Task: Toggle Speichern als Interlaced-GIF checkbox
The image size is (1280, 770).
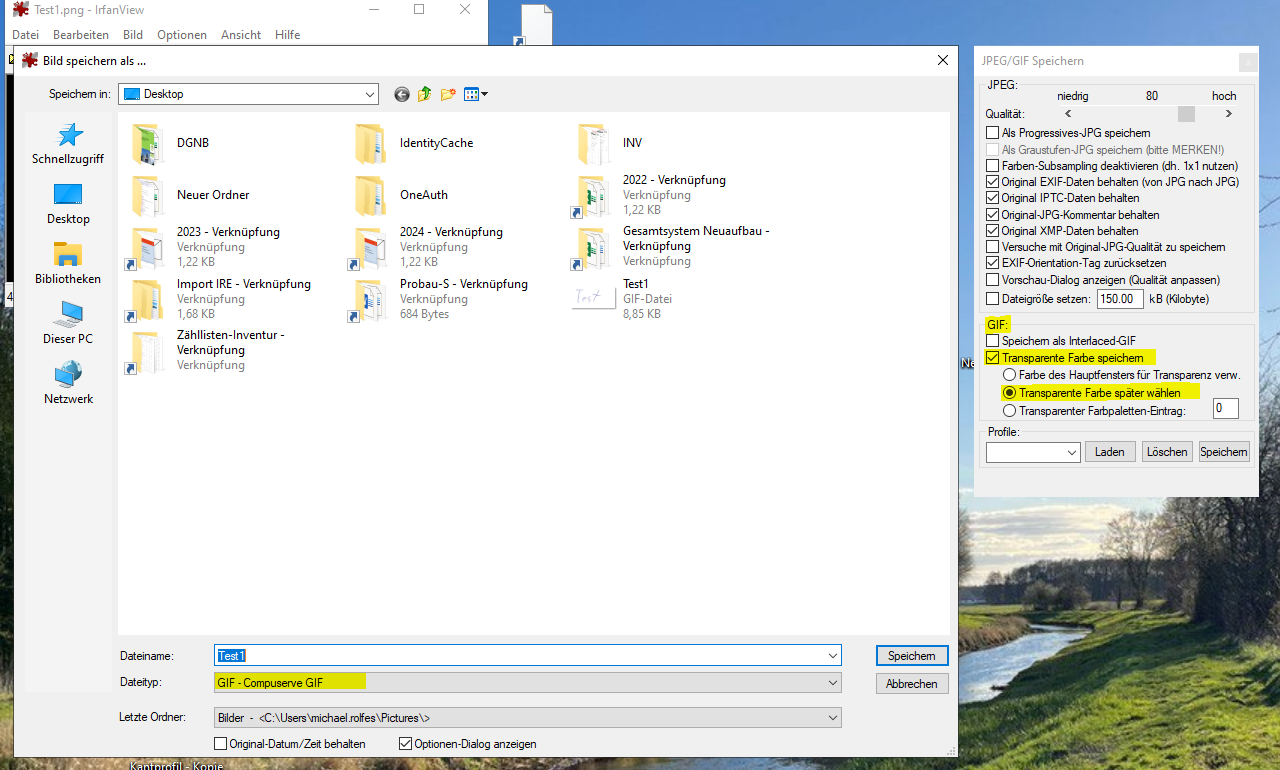Action: tap(993, 341)
